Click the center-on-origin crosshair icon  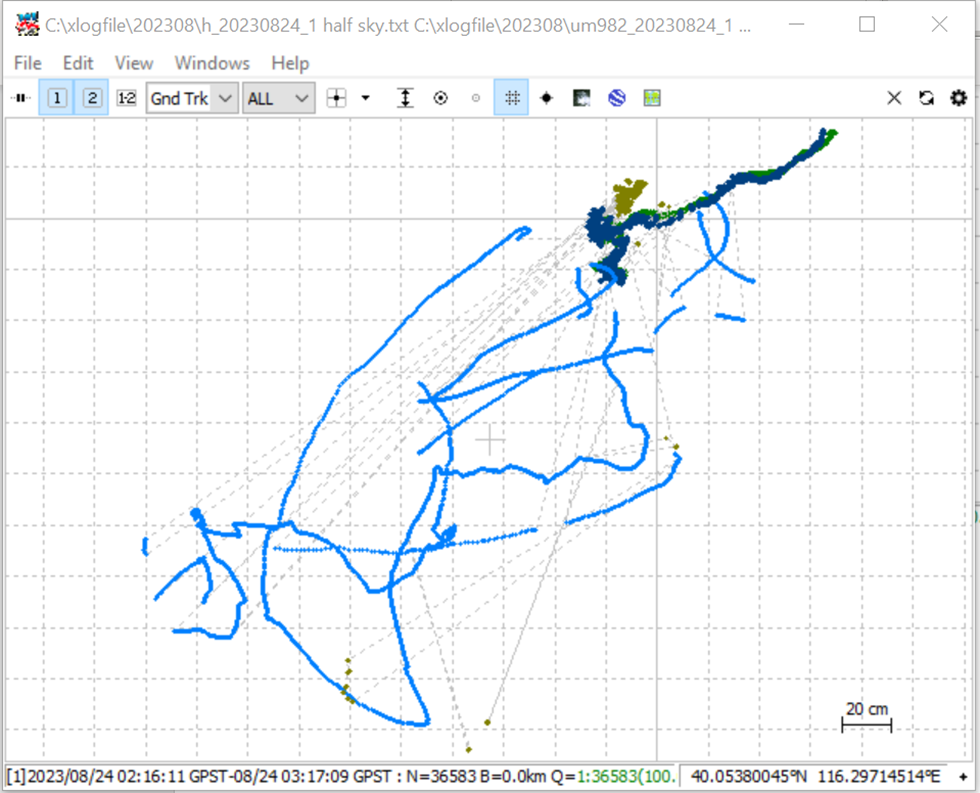tap(336, 98)
